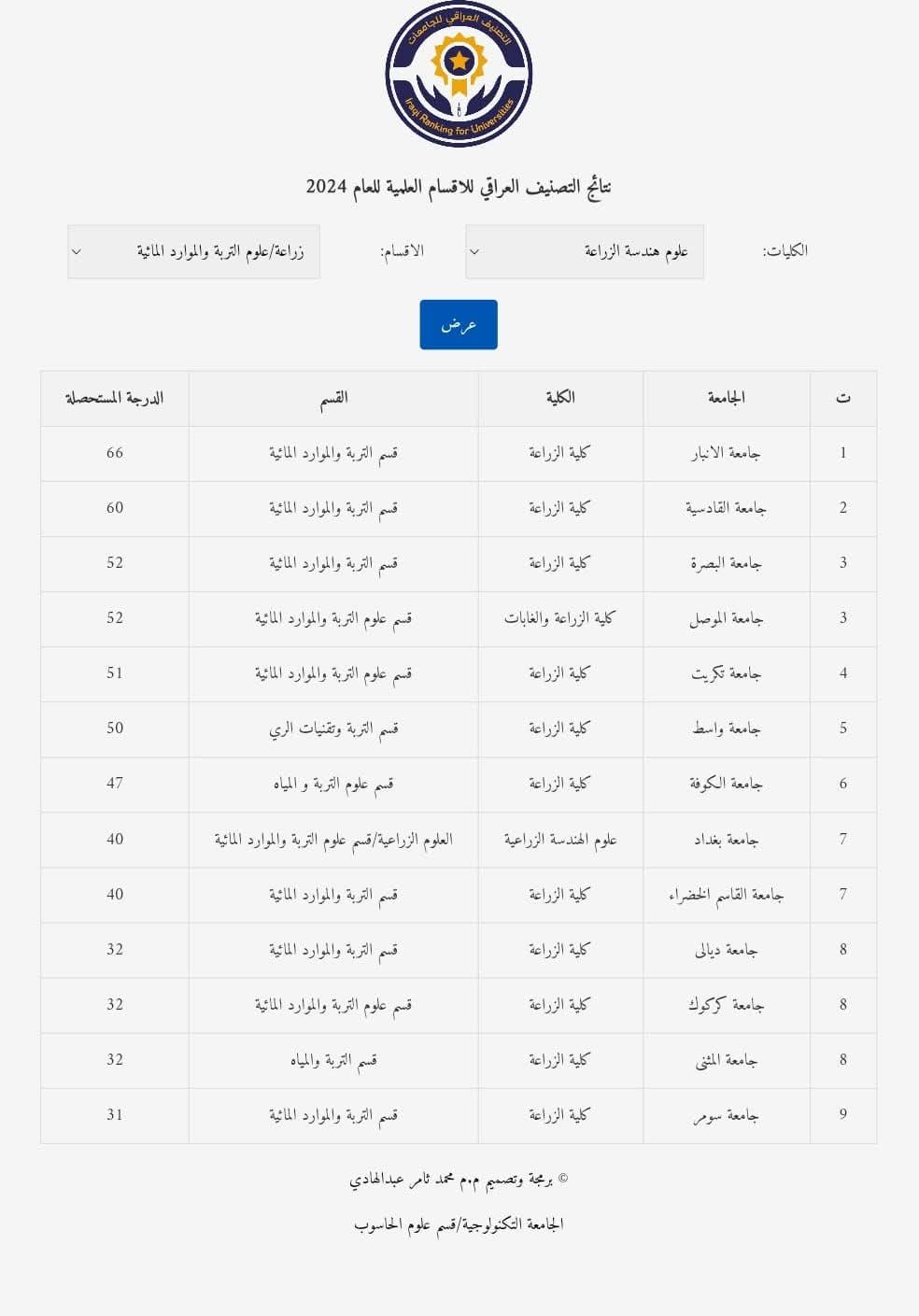This screenshot has width=919, height=1316.
Task: Click the chevron on the علوم هندسة الزراعة dropdown
Action: pos(474,251)
